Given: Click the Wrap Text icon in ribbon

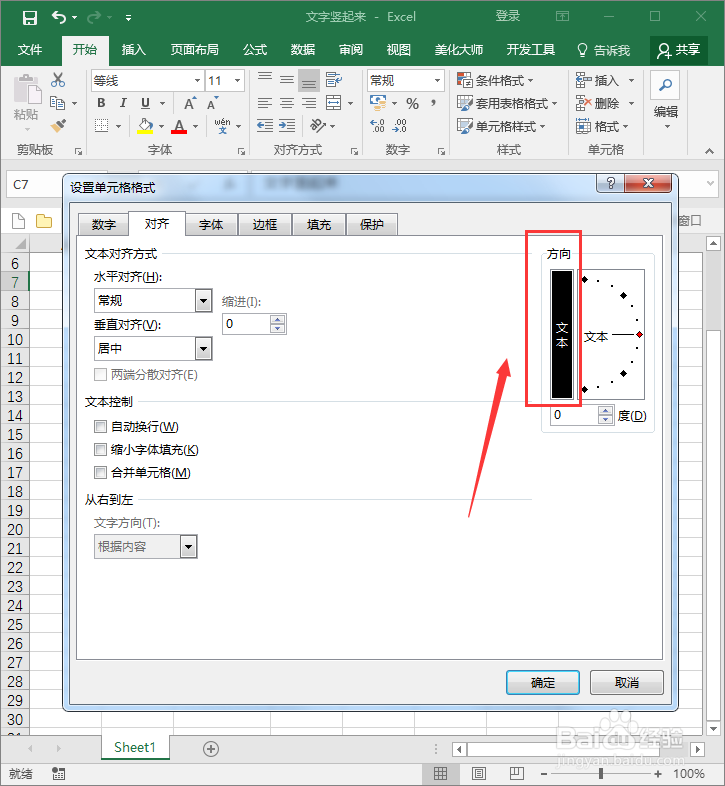Looking at the screenshot, I should tap(333, 80).
